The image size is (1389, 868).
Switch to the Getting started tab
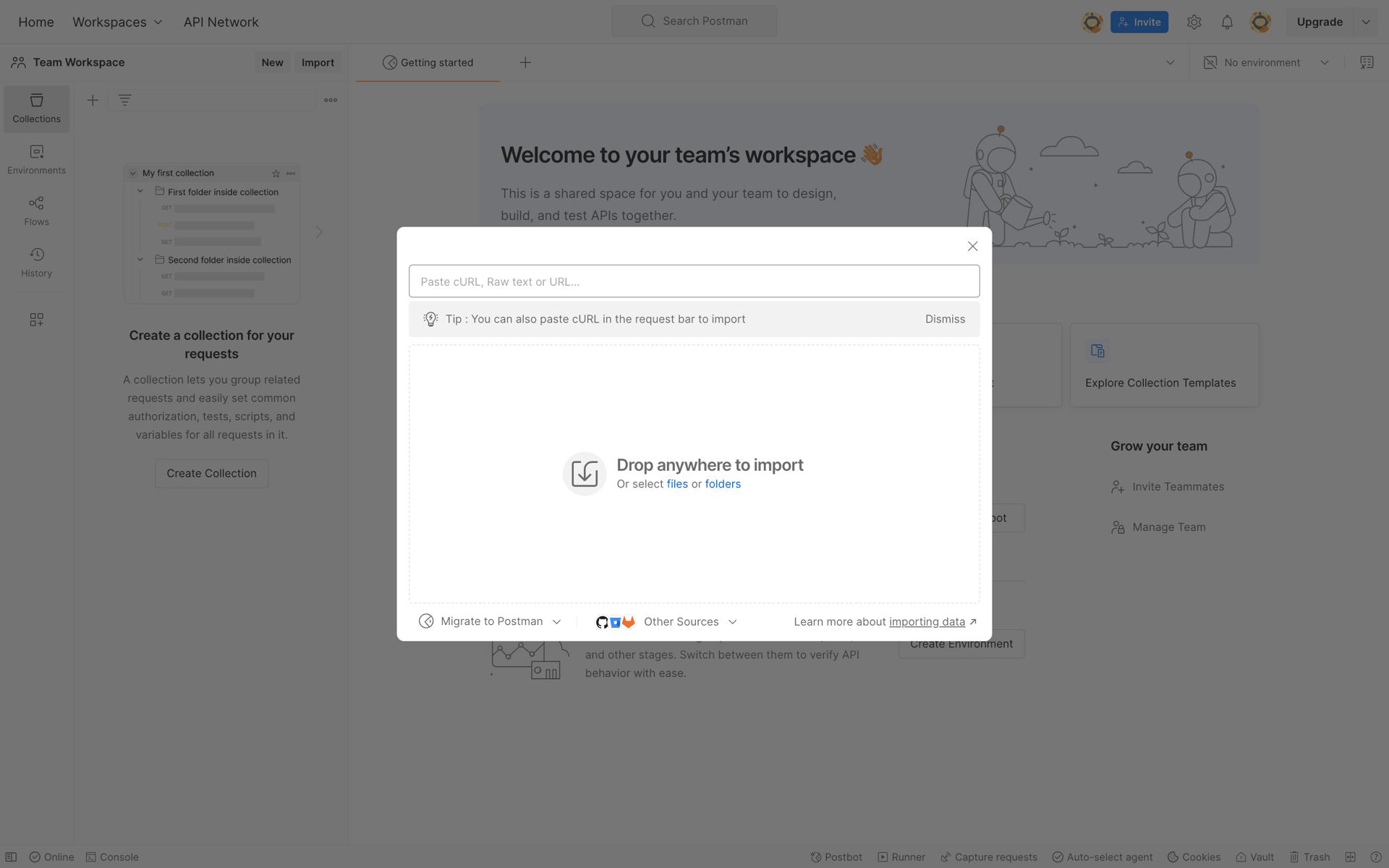coord(428,62)
